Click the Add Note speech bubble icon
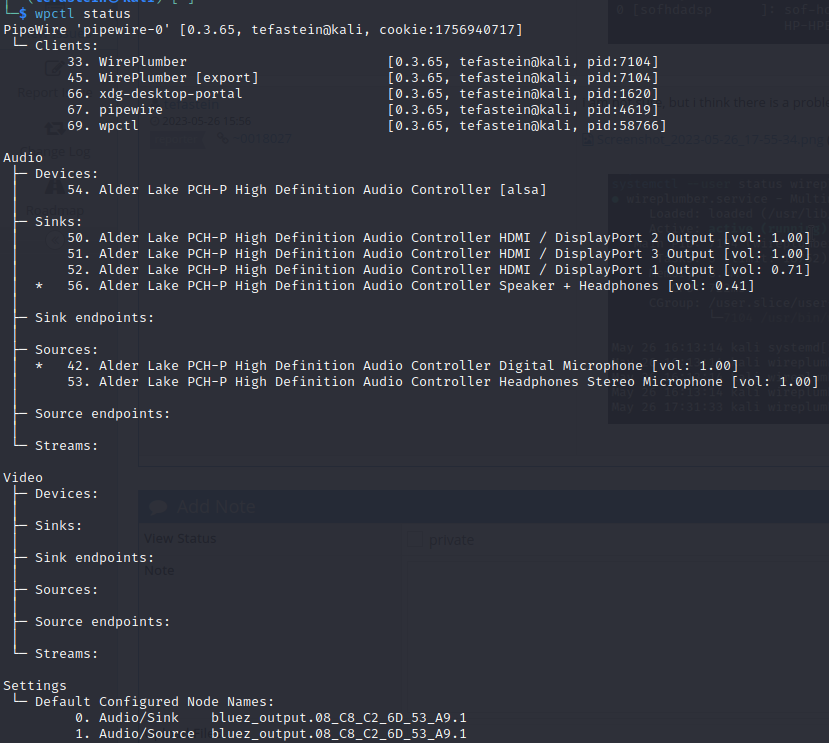This screenshot has width=829, height=743. 157,507
